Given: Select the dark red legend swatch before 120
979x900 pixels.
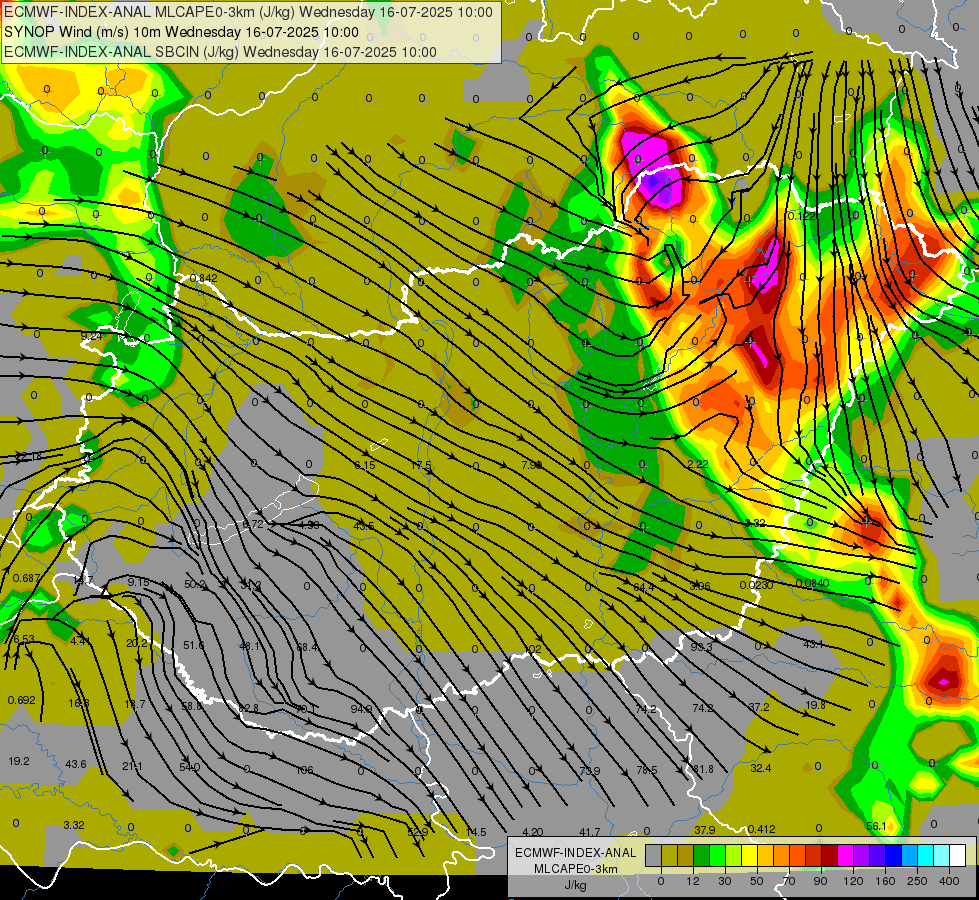Looking at the screenshot, I should [x=829, y=856].
